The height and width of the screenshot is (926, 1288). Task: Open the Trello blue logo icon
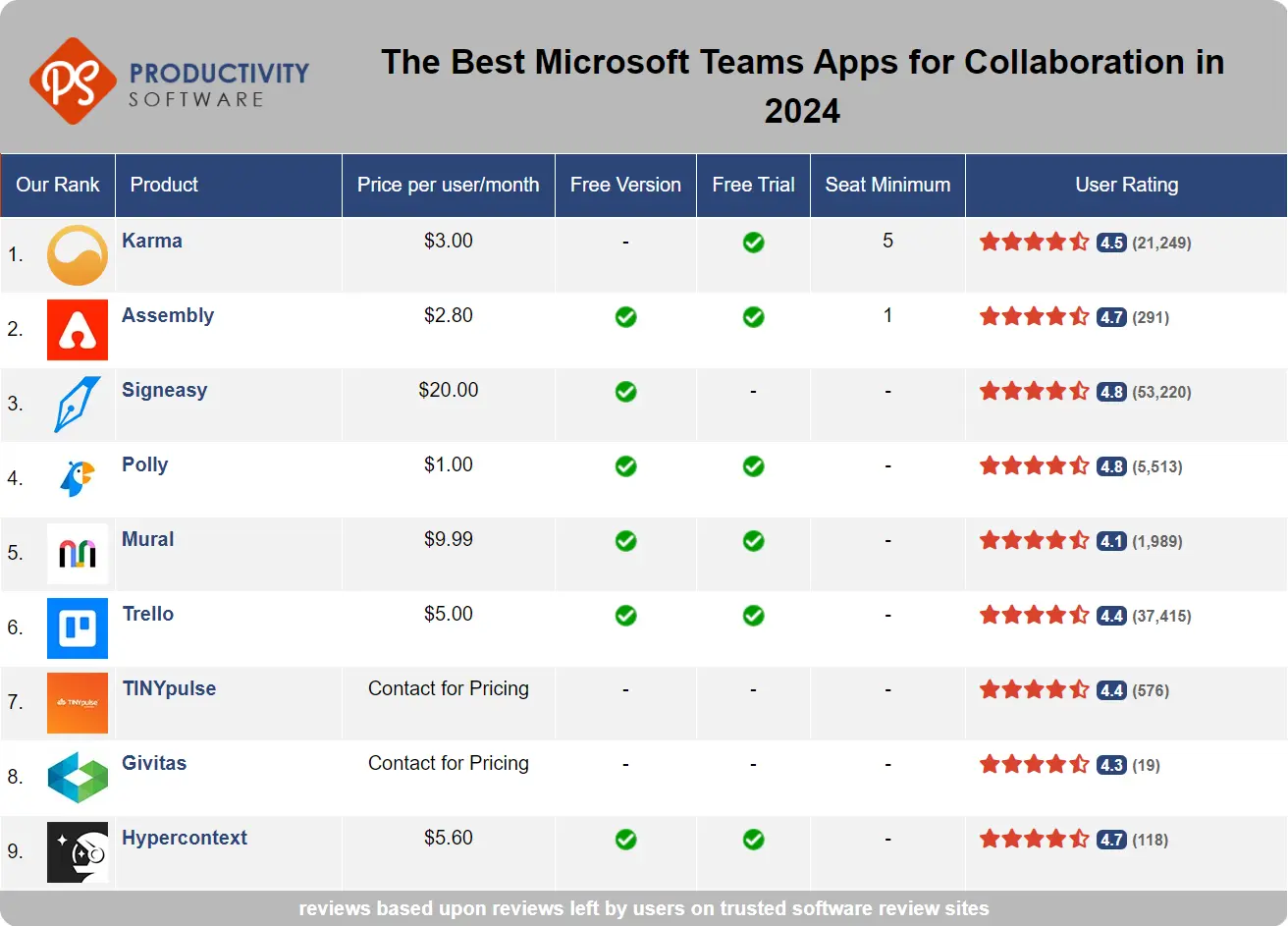78,628
